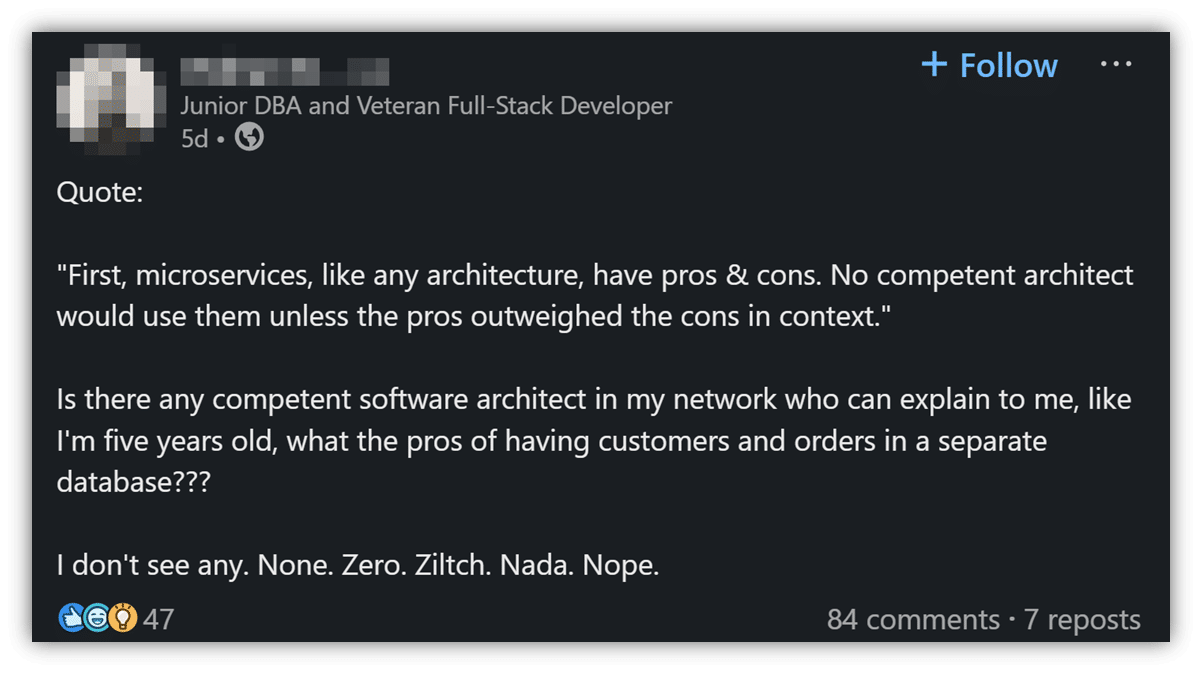Click the Junior DBA headline text
This screenshot has width=1202, height=674.
coord(426,106)
